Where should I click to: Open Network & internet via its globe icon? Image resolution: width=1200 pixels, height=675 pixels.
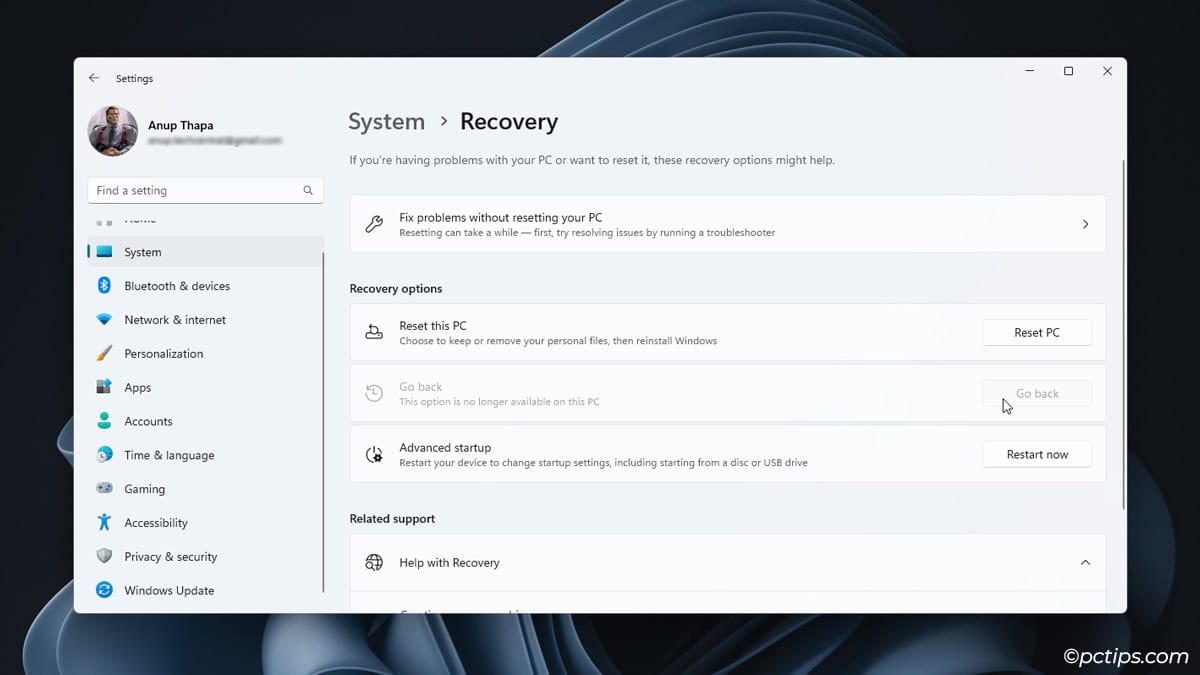pos(103,320)
